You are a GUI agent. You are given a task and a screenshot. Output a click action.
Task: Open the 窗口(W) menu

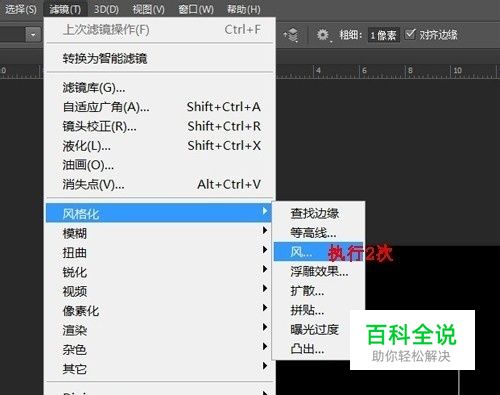[x=196, y=9]
